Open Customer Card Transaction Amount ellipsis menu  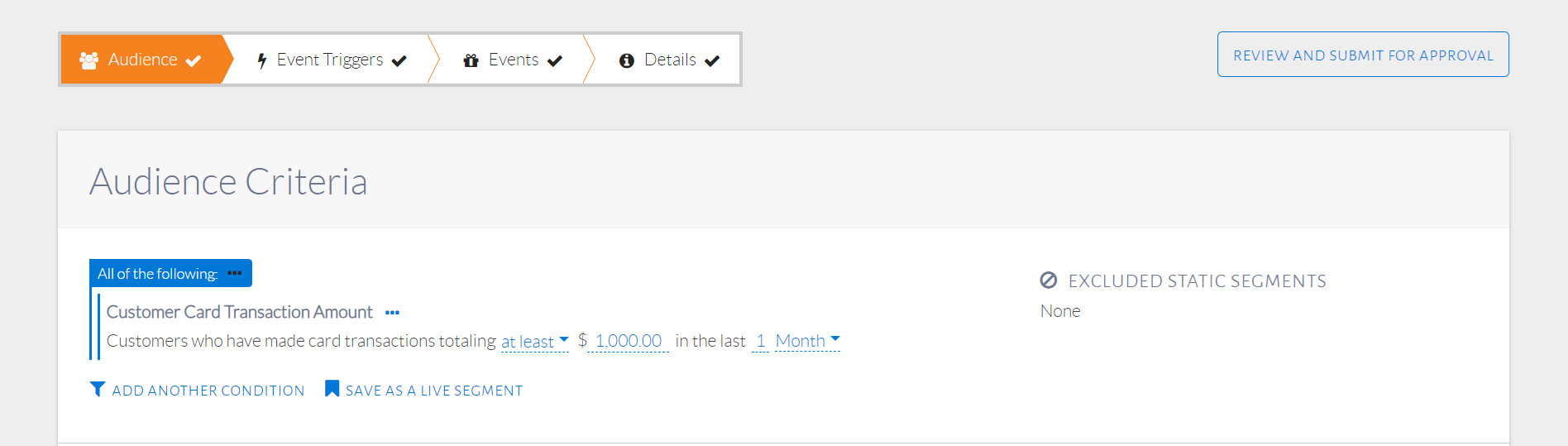[x=392, y=313]
